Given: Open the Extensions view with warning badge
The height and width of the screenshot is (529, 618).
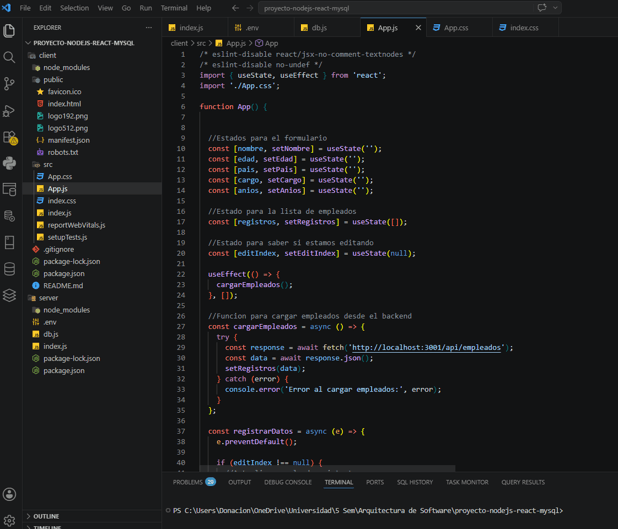Looking at the screenshot, I should [10, 138].
